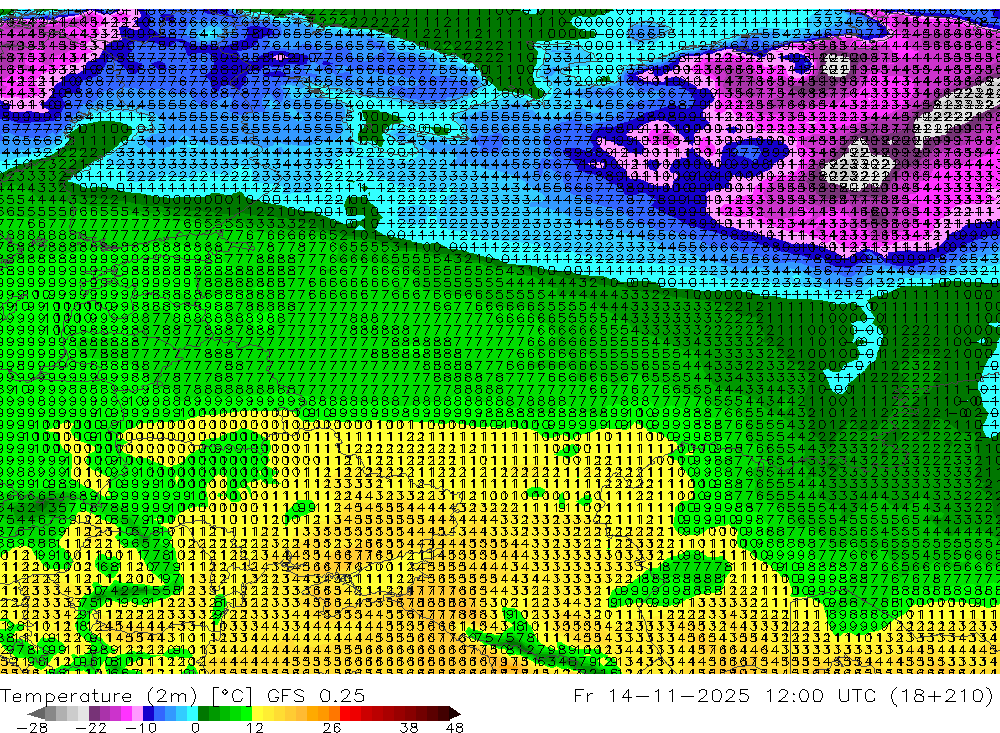The image size is (1000, 733).
Task: Click the '-10' legend value
Action: 141,727
